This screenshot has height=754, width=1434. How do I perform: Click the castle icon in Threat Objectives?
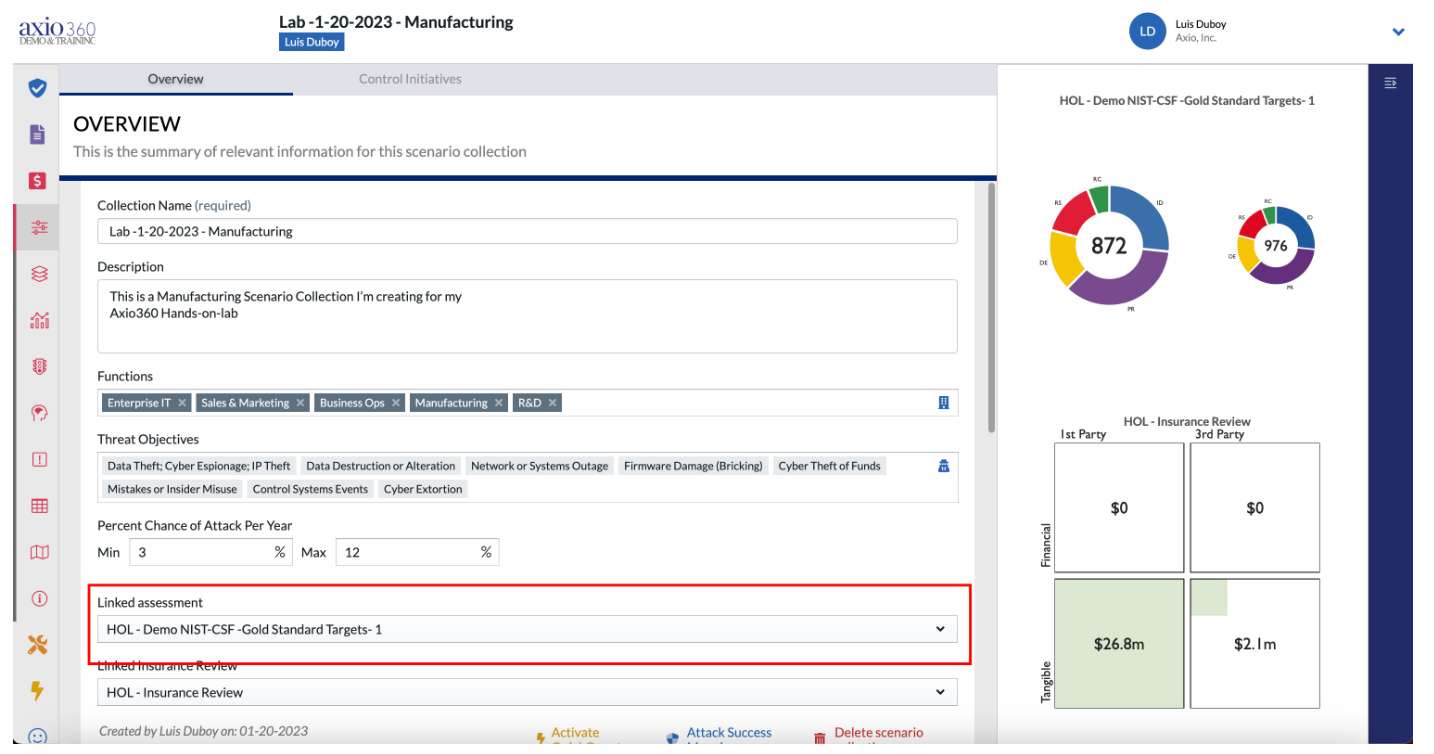[943, 465]
